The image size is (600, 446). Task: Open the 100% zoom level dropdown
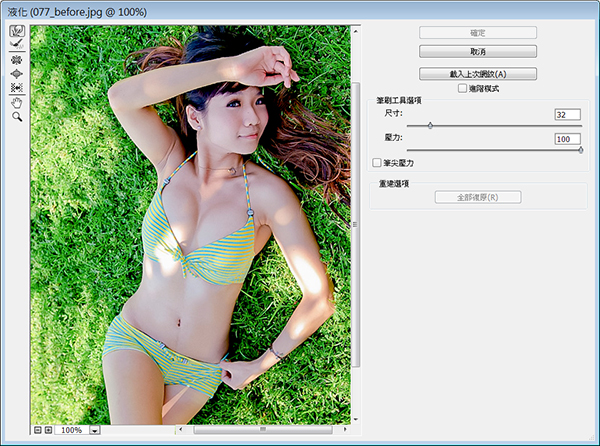point(95,430)
